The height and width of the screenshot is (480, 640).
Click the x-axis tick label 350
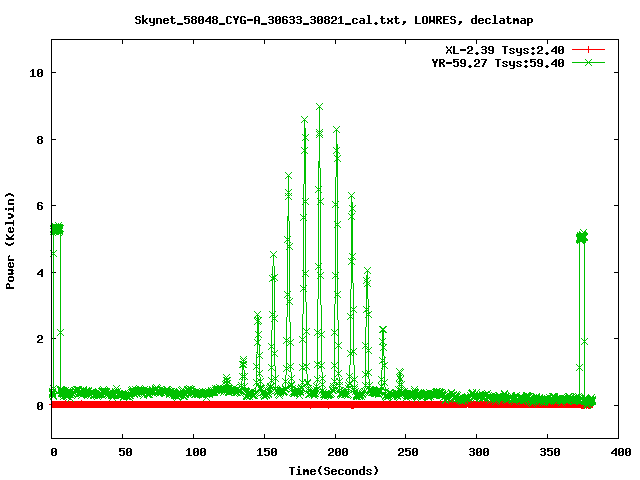(x=550, y=452)
